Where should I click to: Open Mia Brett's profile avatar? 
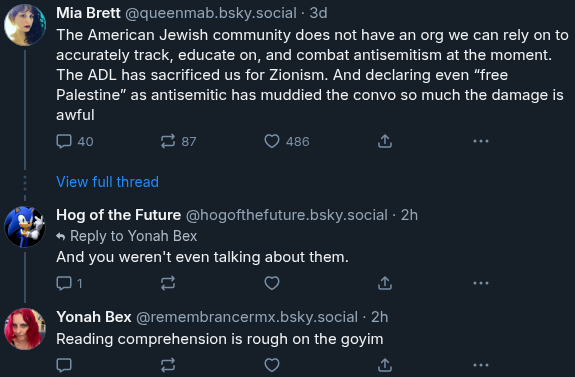click(x=25, y=25)
